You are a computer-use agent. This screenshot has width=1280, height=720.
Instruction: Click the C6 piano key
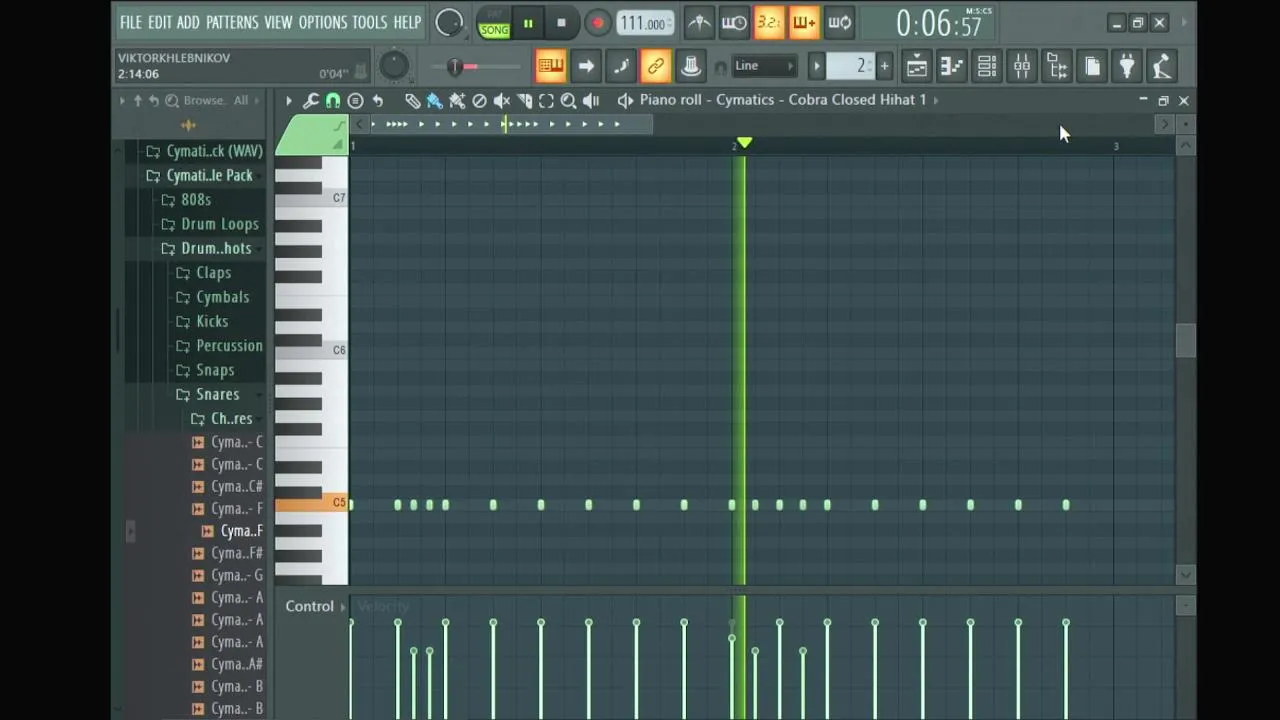pos(311,351)
